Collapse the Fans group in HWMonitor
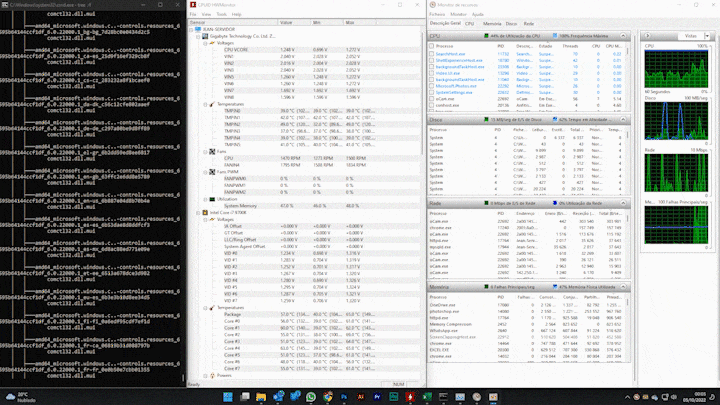The height and width of the screenshot is (405, 720). (x=205, y=152)
